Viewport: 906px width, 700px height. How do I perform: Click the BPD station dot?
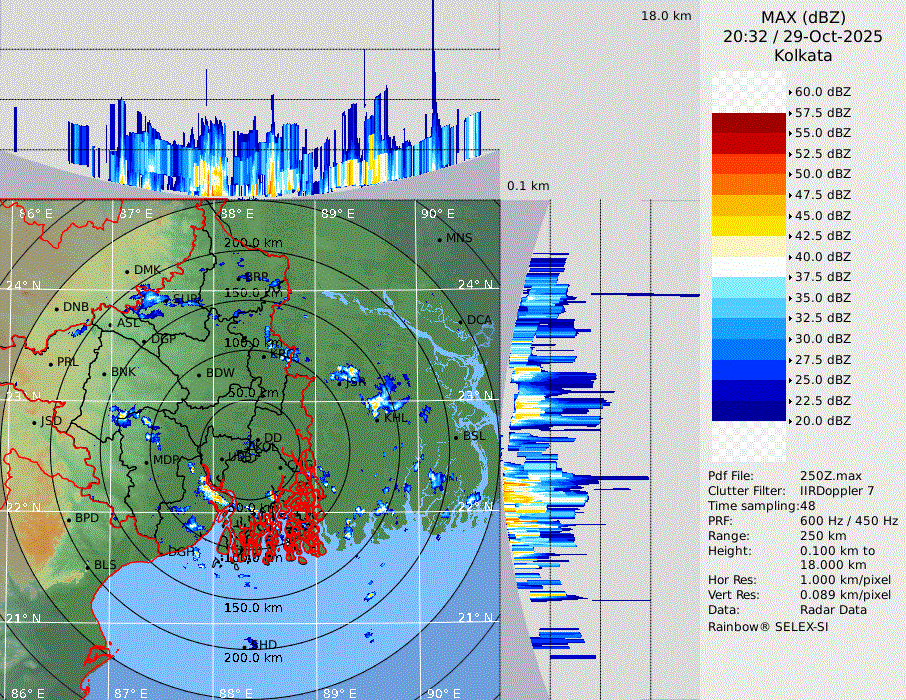point(69,519)
